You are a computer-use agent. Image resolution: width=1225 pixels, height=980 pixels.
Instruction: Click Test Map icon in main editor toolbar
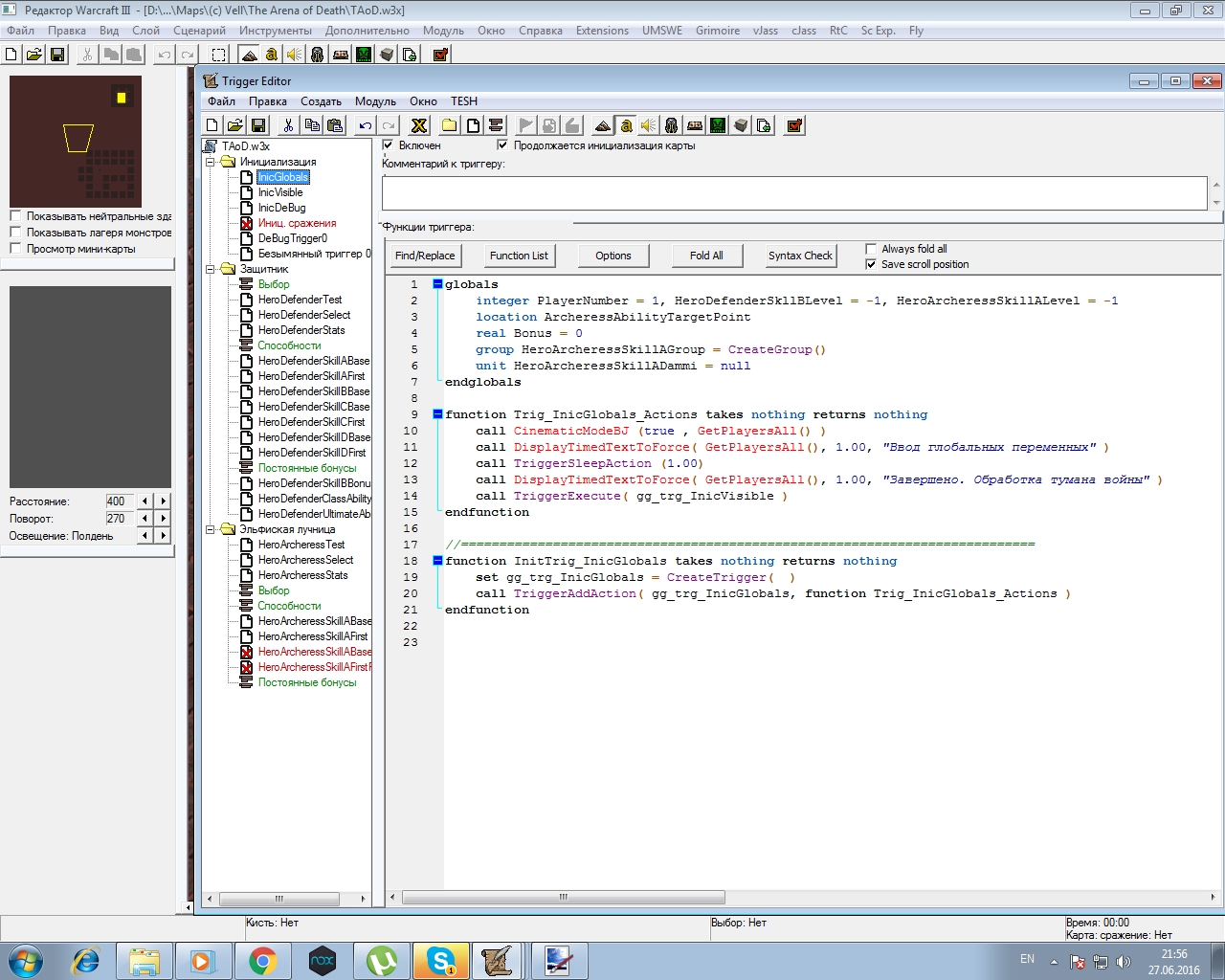[440, 55]
